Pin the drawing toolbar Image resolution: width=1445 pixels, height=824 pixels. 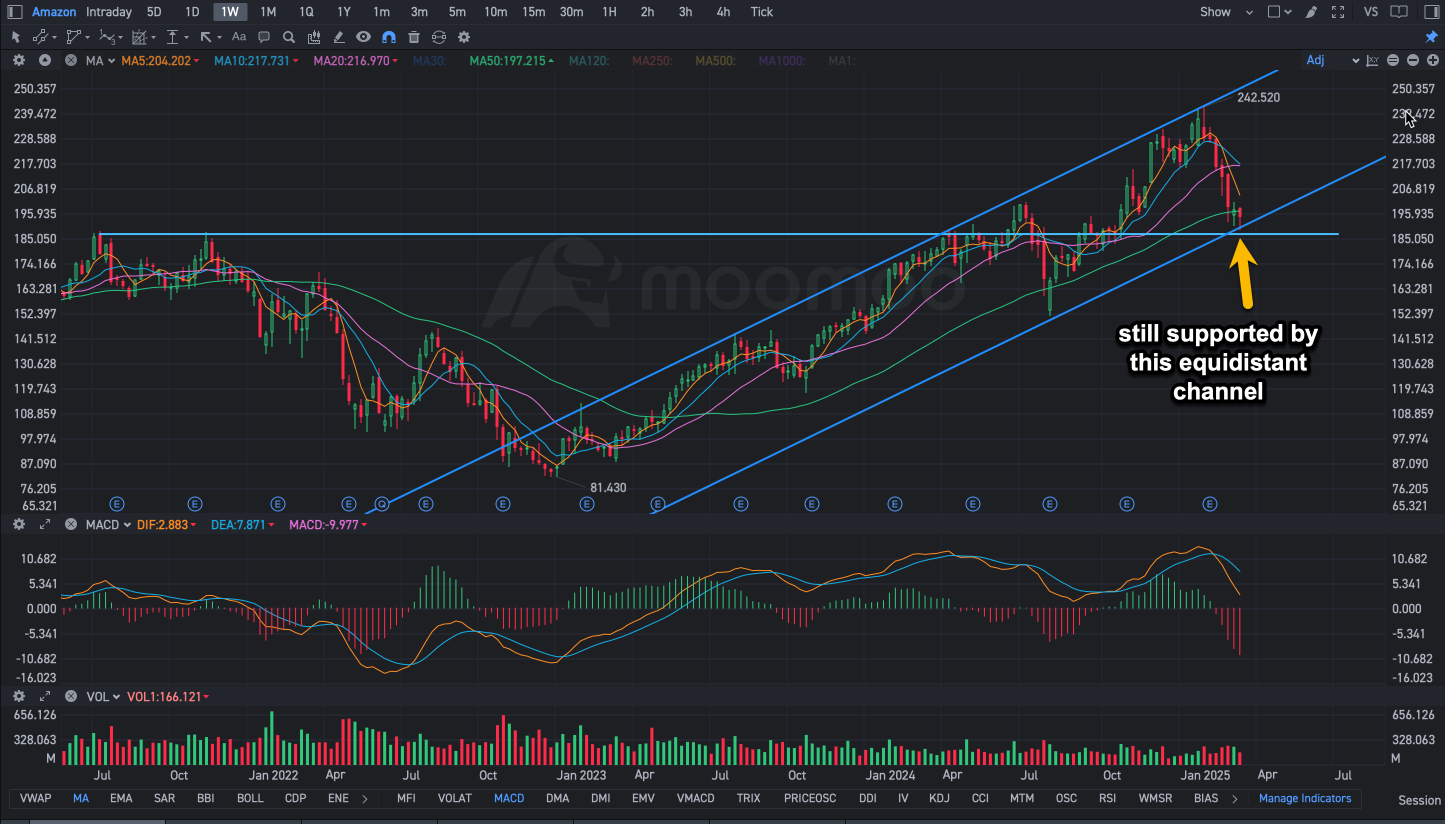point(1431,37)
